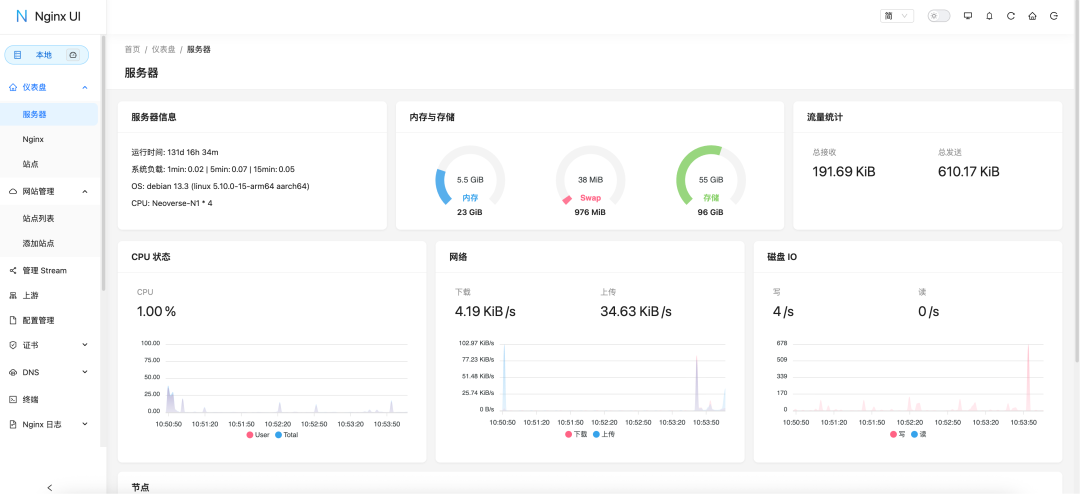Open the 简 language dropdown
Screen dimensions: 1080x494
[896, 16]
